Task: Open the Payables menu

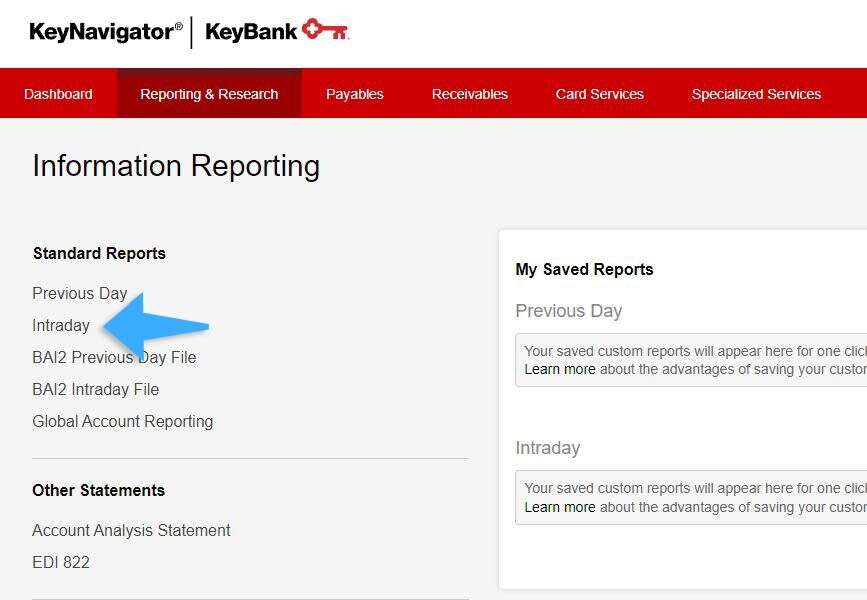Action: pos(354,94)
